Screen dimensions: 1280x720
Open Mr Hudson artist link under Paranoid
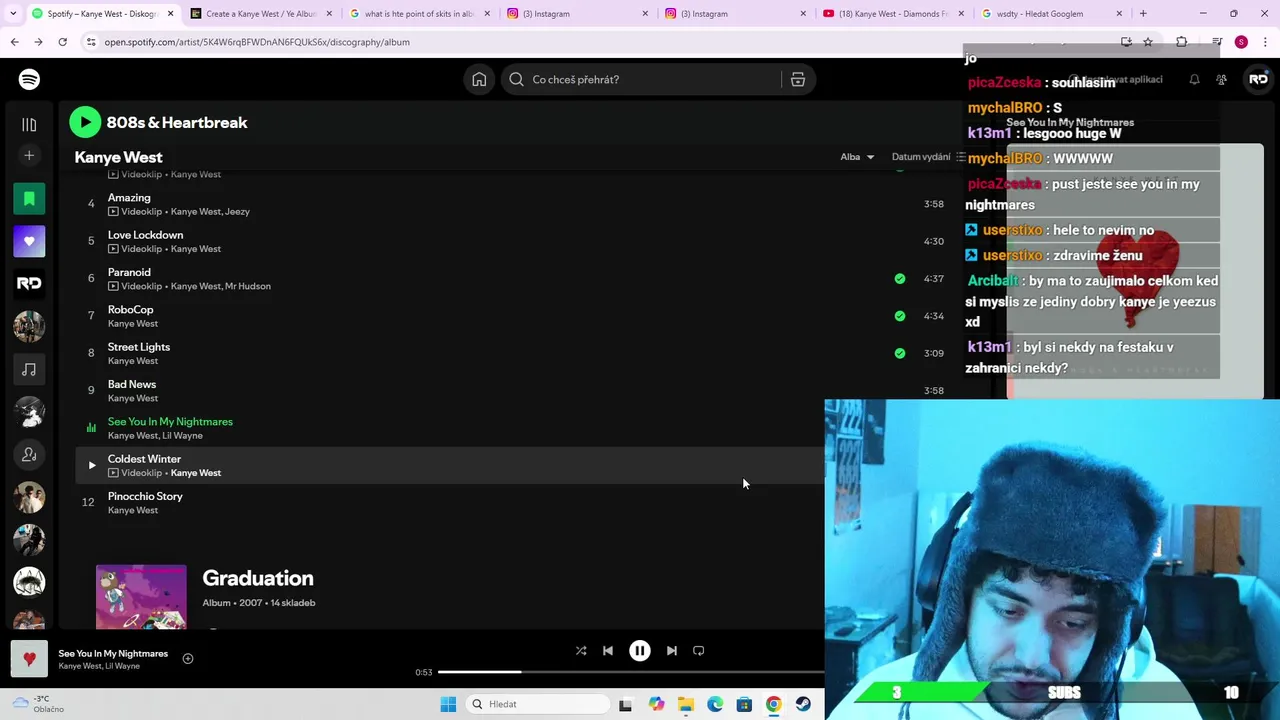(x=248, y=286)
